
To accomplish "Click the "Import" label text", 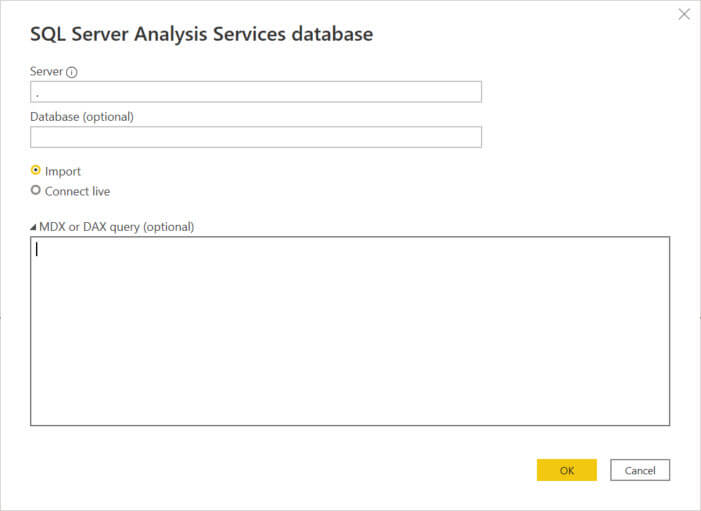I will 63,171.
